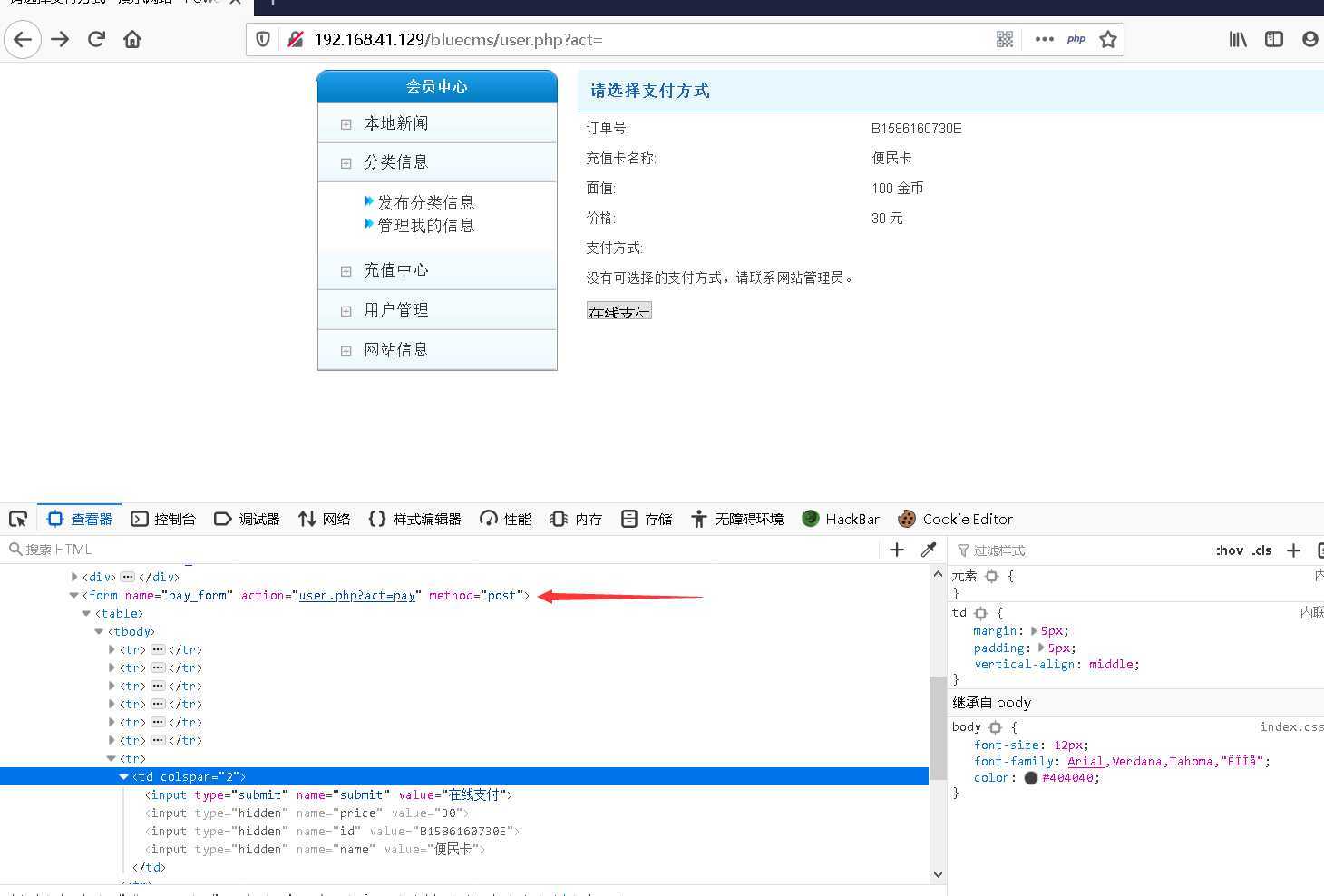The height and width of the screenshot is (896, 1324).
Task: Open the 无障碍环境 accessibility tab
Action: coord(737,519)
